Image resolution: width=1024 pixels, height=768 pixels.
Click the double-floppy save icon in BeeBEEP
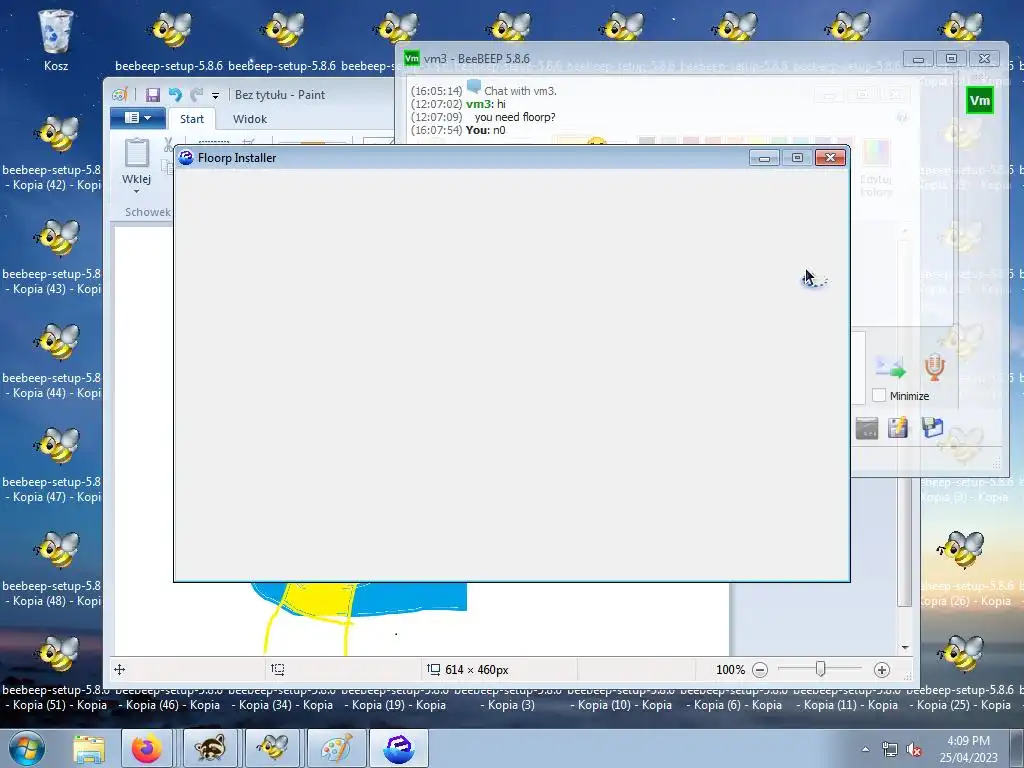(x=933, y=427)
